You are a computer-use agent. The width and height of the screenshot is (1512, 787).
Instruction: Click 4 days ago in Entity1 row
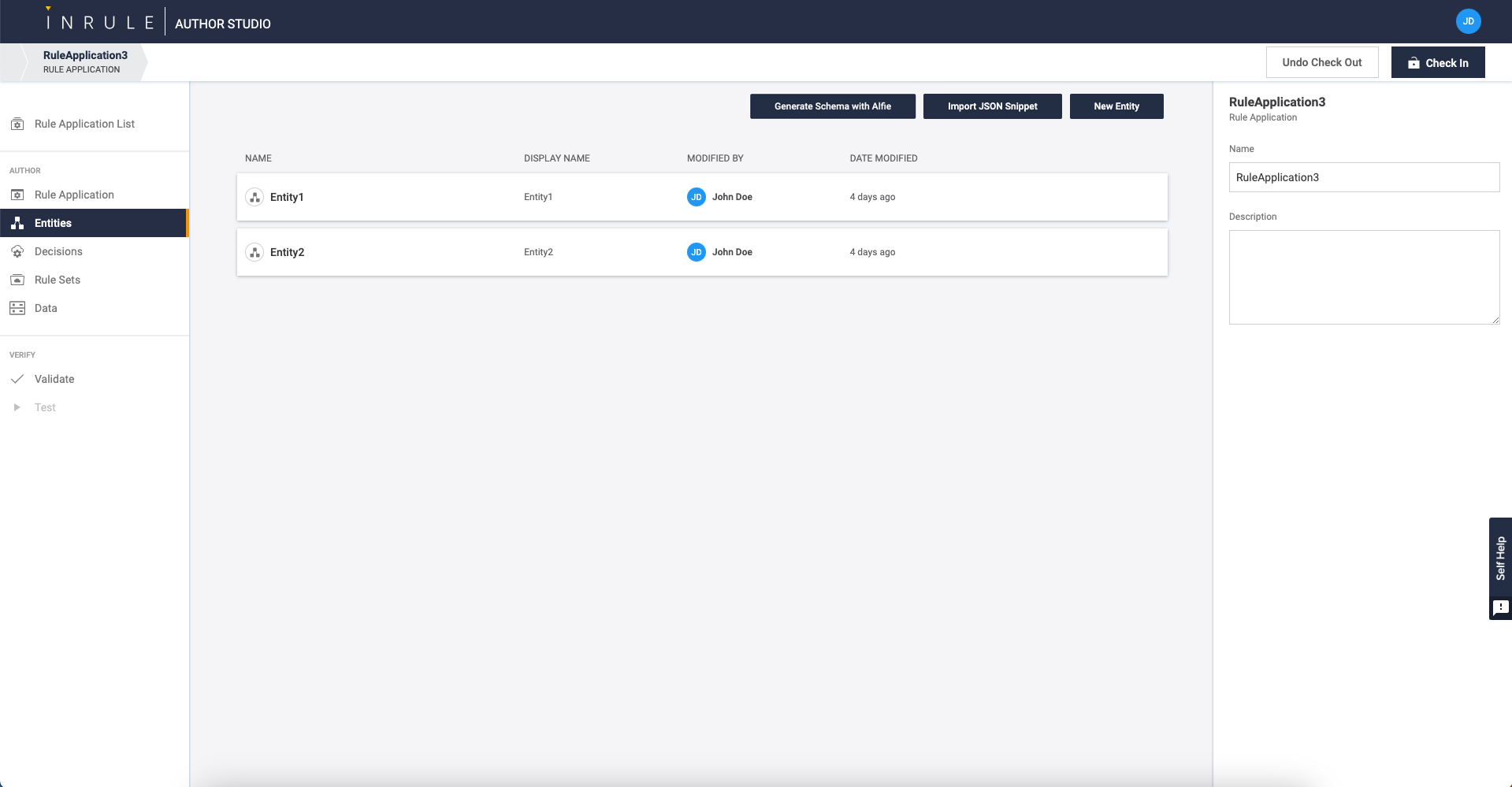(872, 197)
